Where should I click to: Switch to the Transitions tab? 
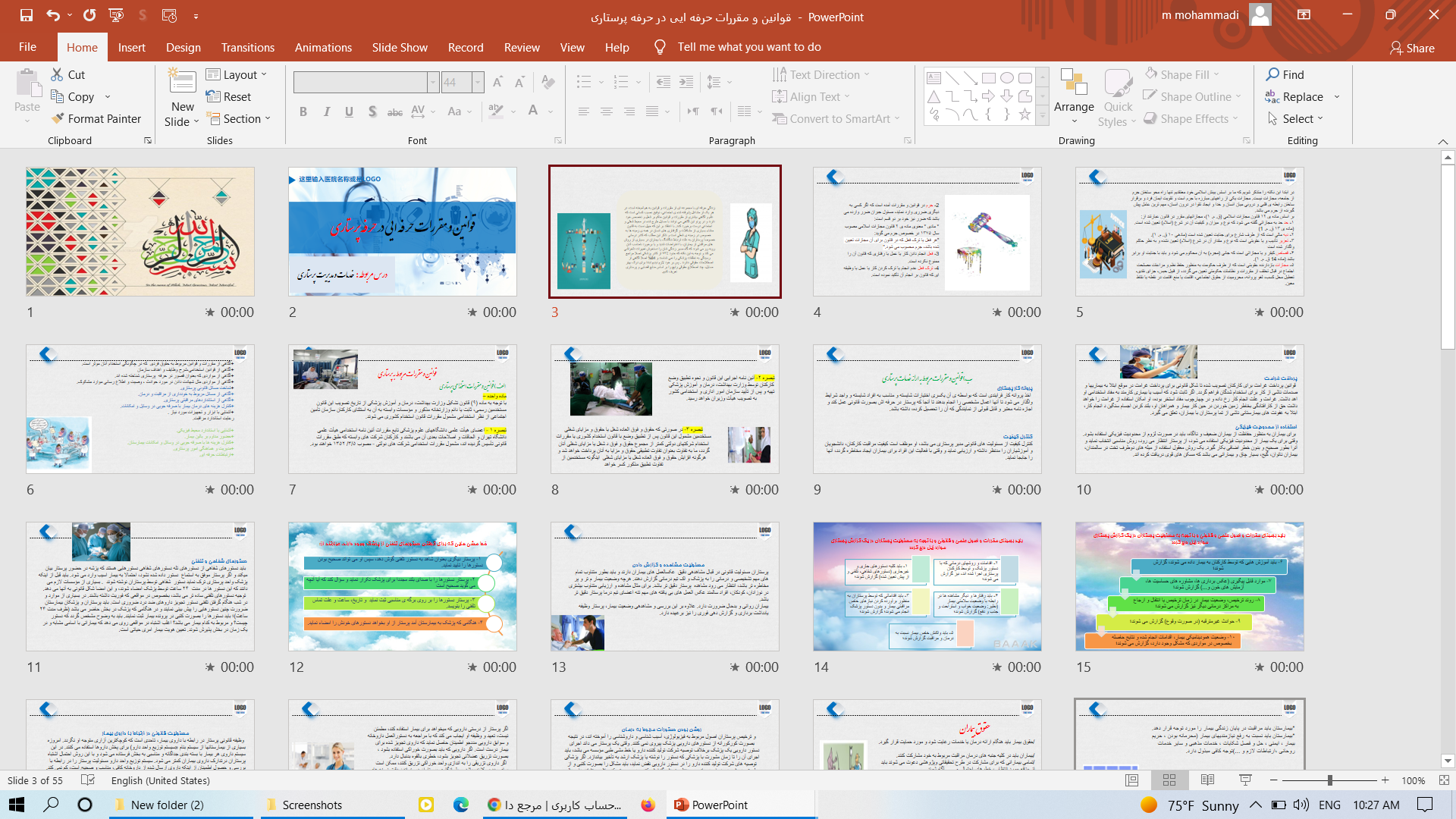pyautogui.click(x=247, y=47)
